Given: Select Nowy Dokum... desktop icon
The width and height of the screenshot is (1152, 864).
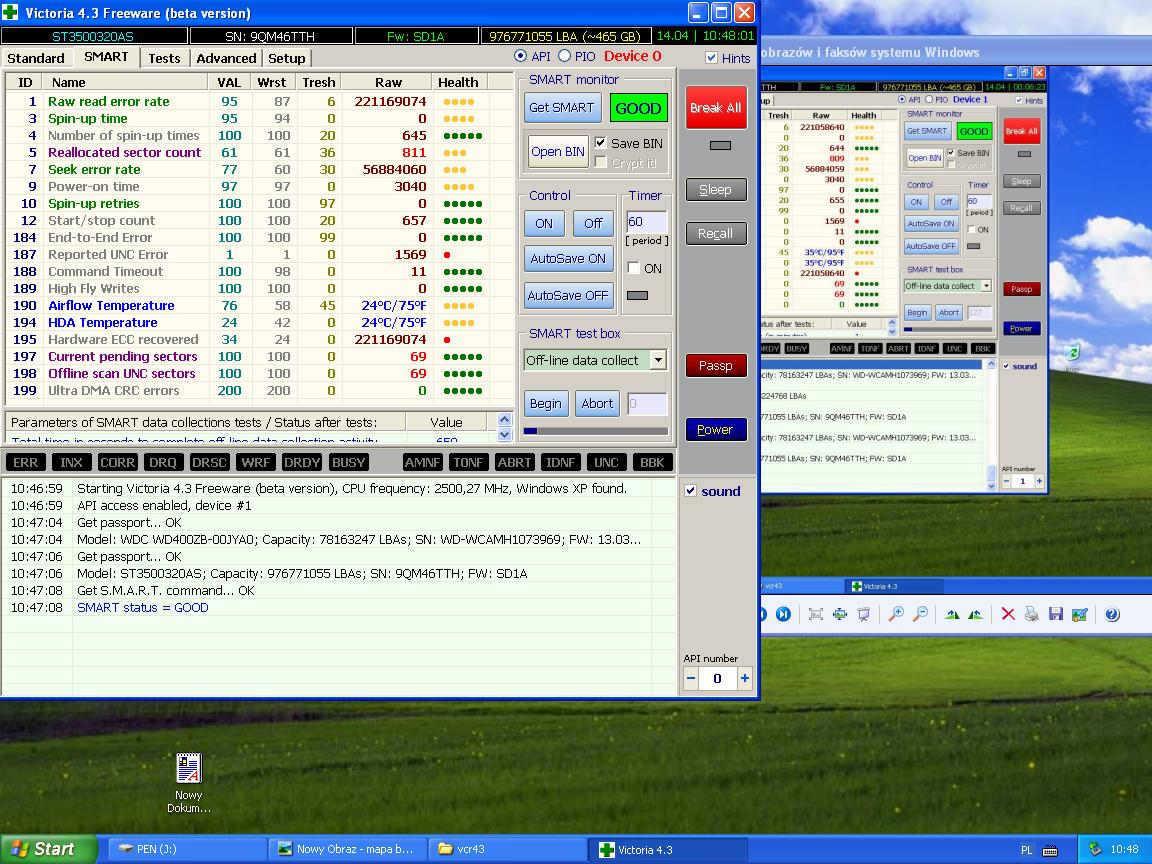Looking at the screenshot, I should click(189, 783).
